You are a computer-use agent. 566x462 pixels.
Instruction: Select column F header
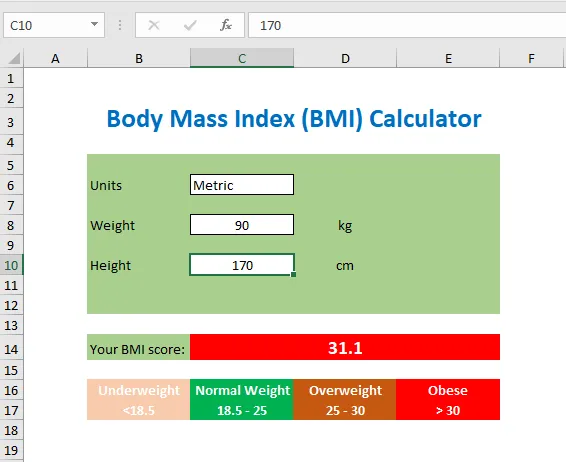531,58
